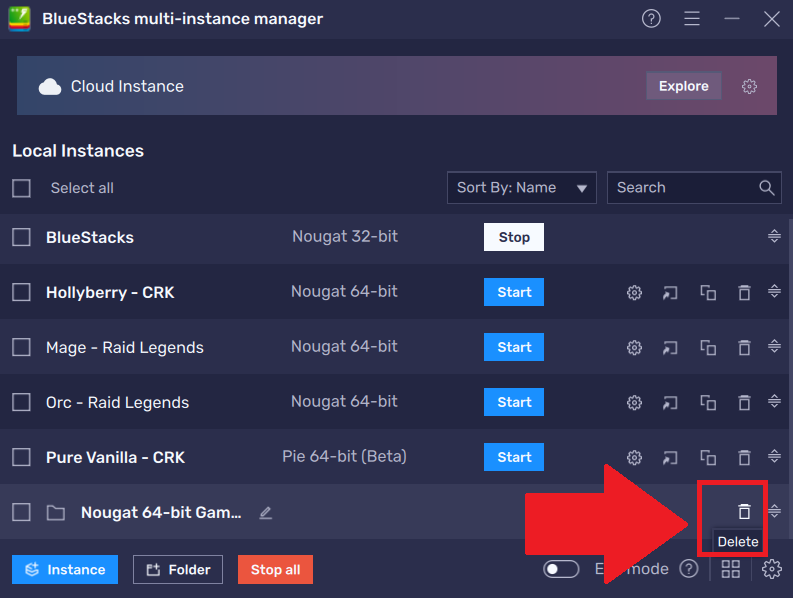Screen dimensions: 793x598
Task: Click reorder handle for Pure Vanilla - CRK
Action: tap(774, 456)
